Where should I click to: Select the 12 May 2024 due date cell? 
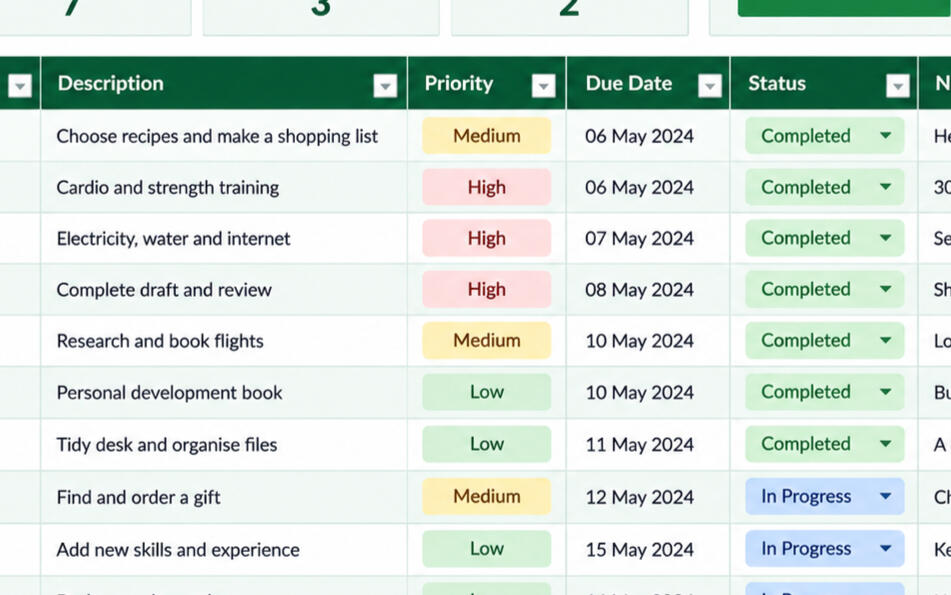pos(648,497)
